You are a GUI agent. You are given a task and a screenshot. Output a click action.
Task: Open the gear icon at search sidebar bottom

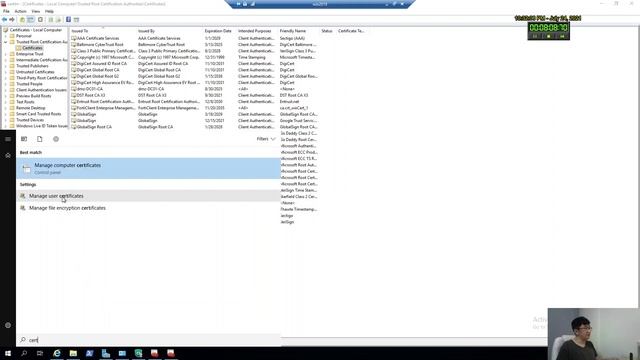[8, 325]
